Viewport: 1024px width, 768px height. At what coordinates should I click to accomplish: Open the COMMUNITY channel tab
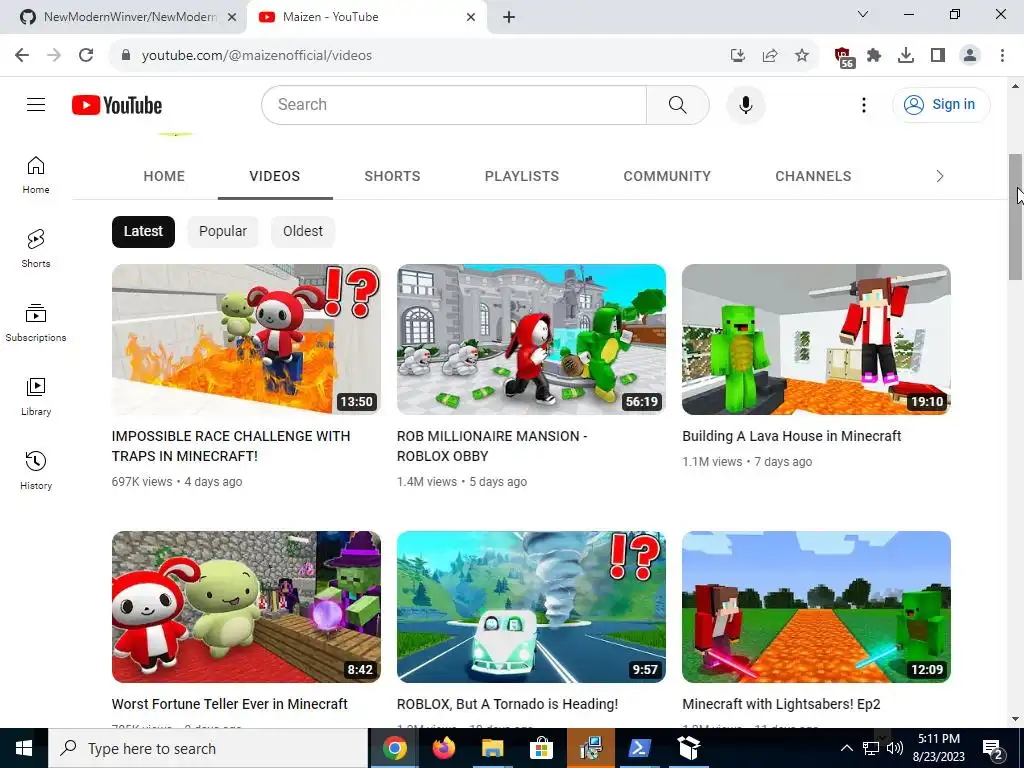click(x=667, y=176)
